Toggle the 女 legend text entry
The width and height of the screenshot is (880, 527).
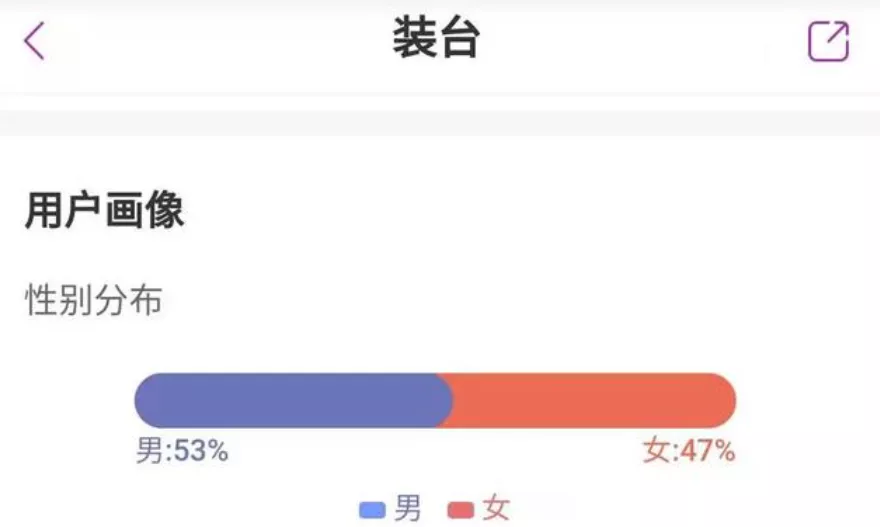tap(496, 509)
